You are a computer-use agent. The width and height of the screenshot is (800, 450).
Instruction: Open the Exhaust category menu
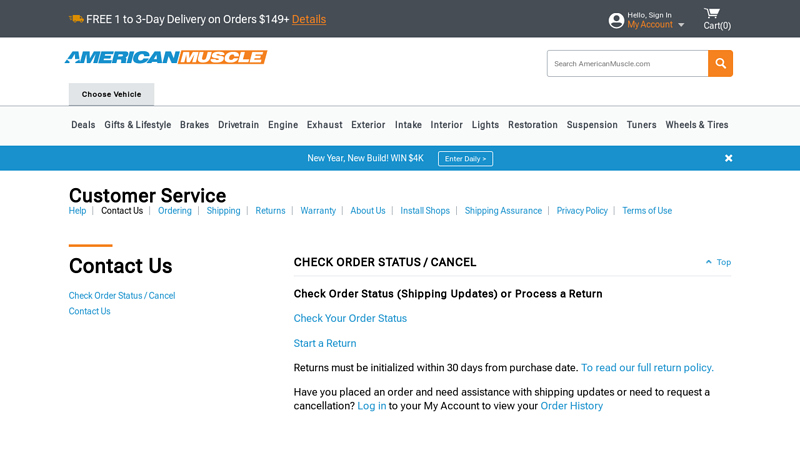pos(324,125)
